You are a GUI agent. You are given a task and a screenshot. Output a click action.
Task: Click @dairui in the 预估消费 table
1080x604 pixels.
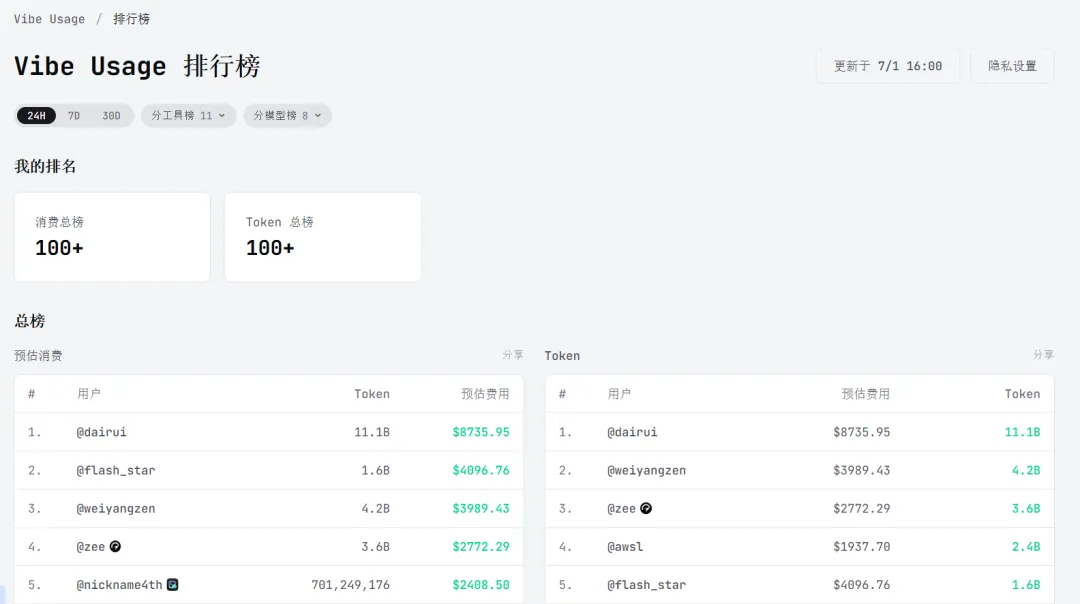pyautogui.click(x=101, y=433)
